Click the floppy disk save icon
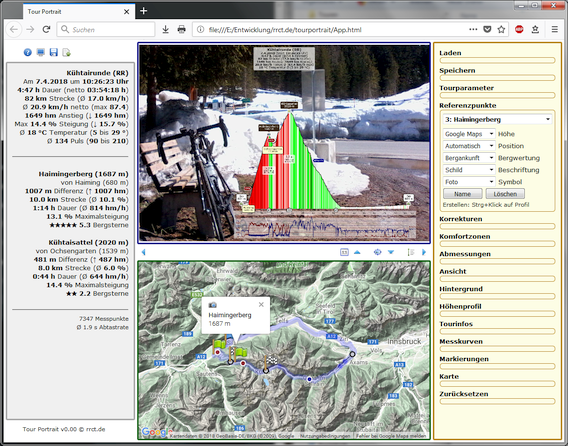 point(54,53)
